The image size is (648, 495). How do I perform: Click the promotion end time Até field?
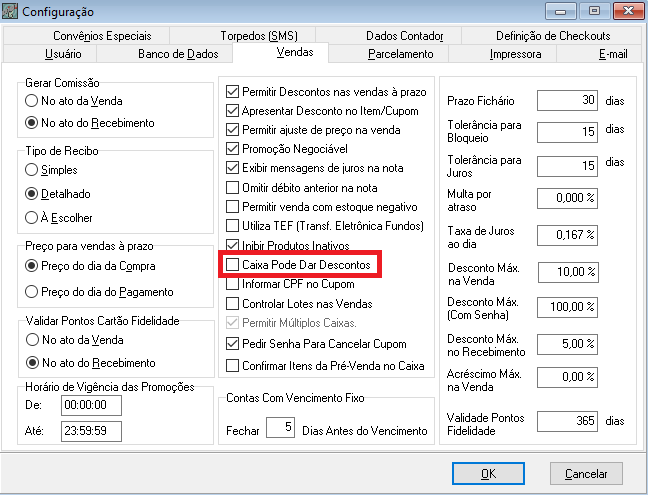coord(91,431)
